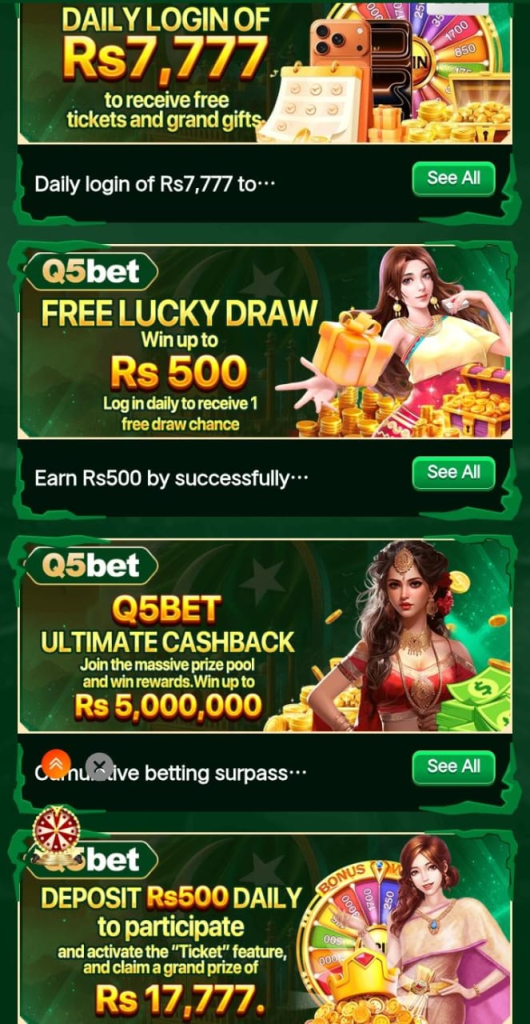Image resolution: width=530 pixels, height=1024 pixels.
Task: Click the 'Earn Rs500 by successfully…' text
Action: coord(171,479)
